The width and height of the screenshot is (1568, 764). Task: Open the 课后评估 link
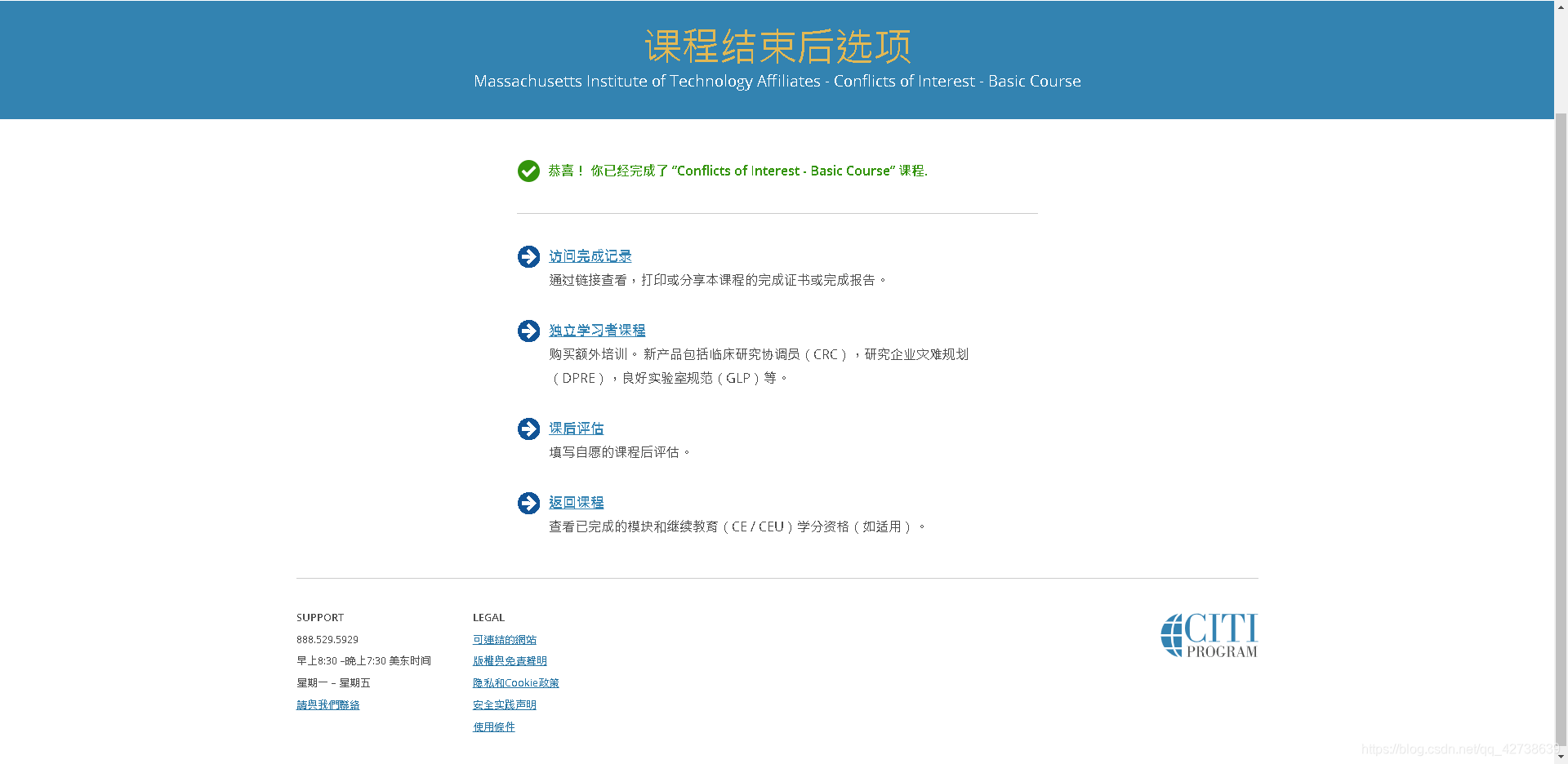(577, 429)
